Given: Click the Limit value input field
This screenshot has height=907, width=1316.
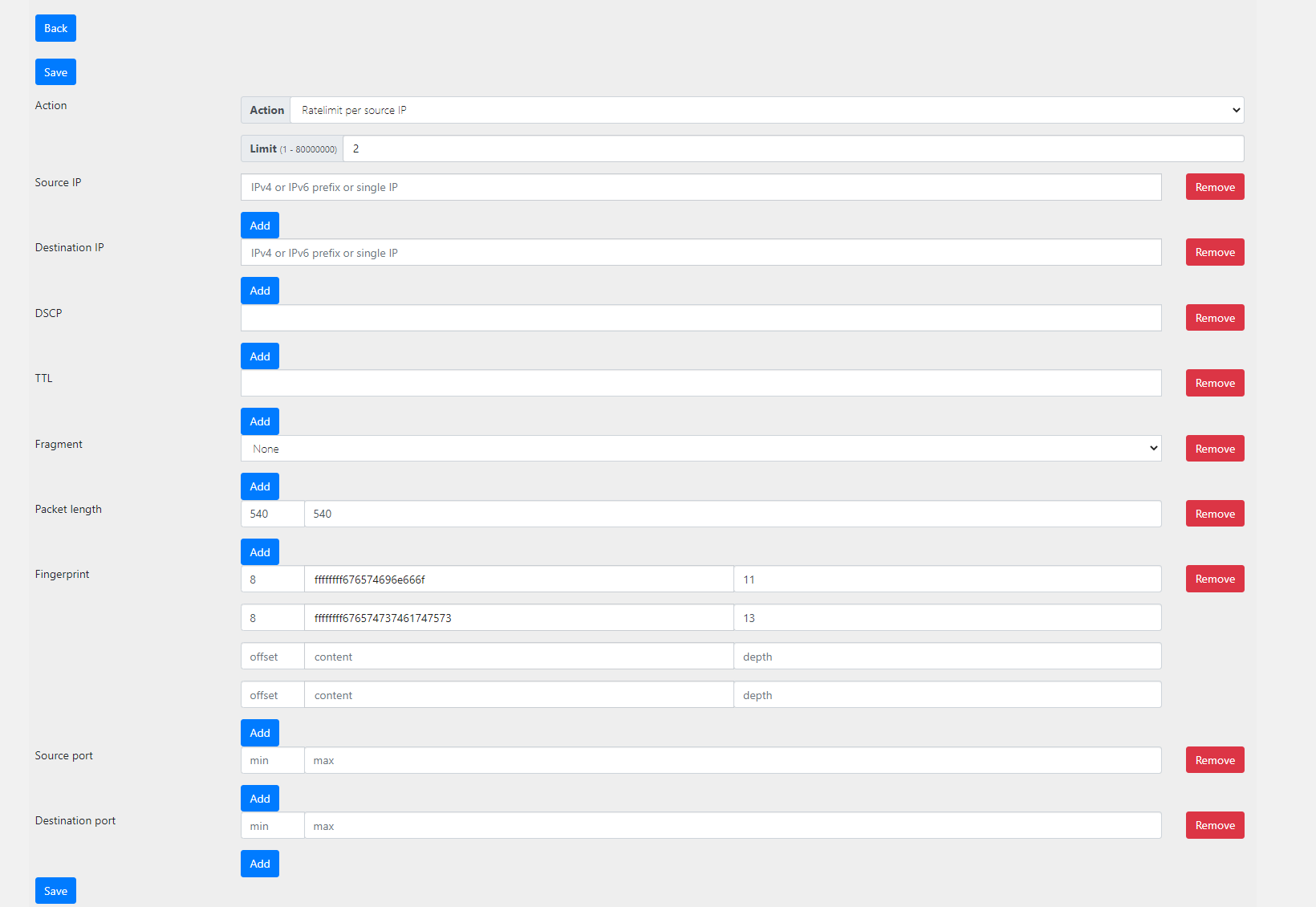Looking at the screenshot, I should 792,148.
